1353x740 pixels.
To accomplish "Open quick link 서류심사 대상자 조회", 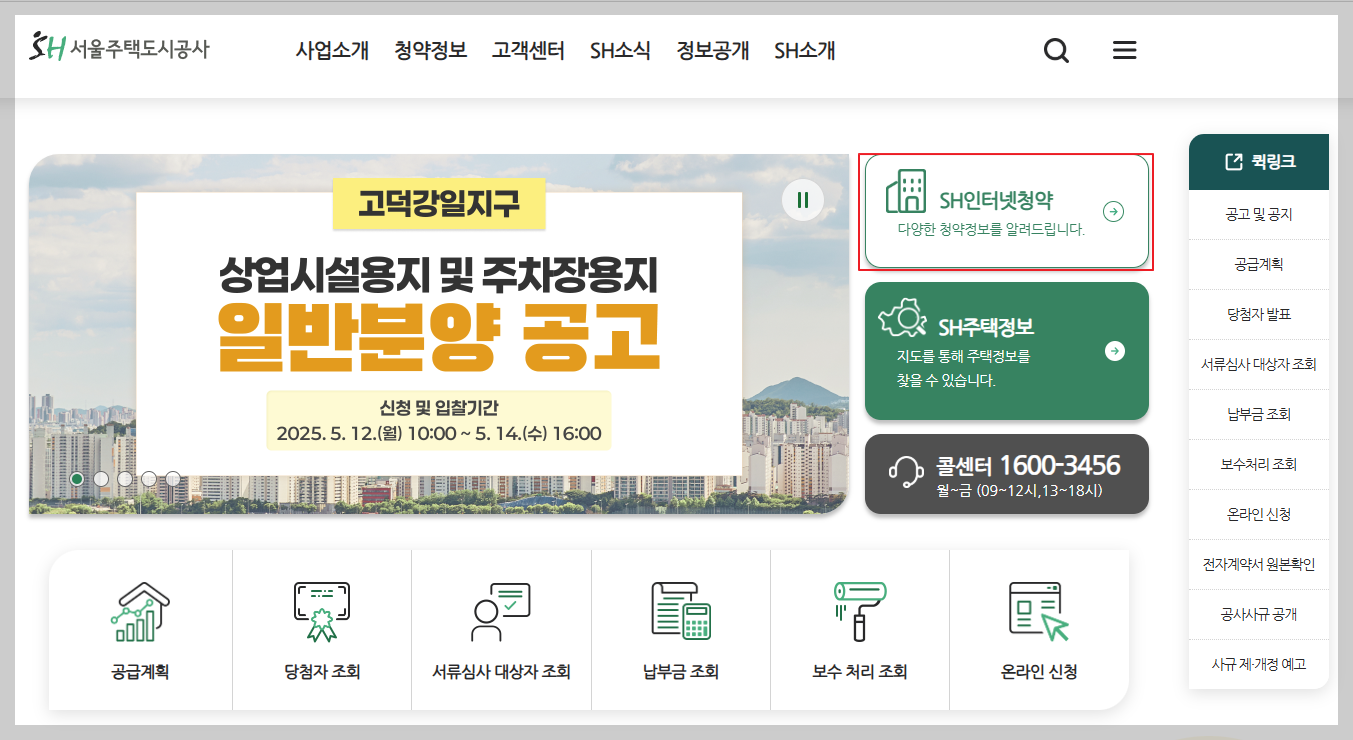I will tap(1259, 364).
